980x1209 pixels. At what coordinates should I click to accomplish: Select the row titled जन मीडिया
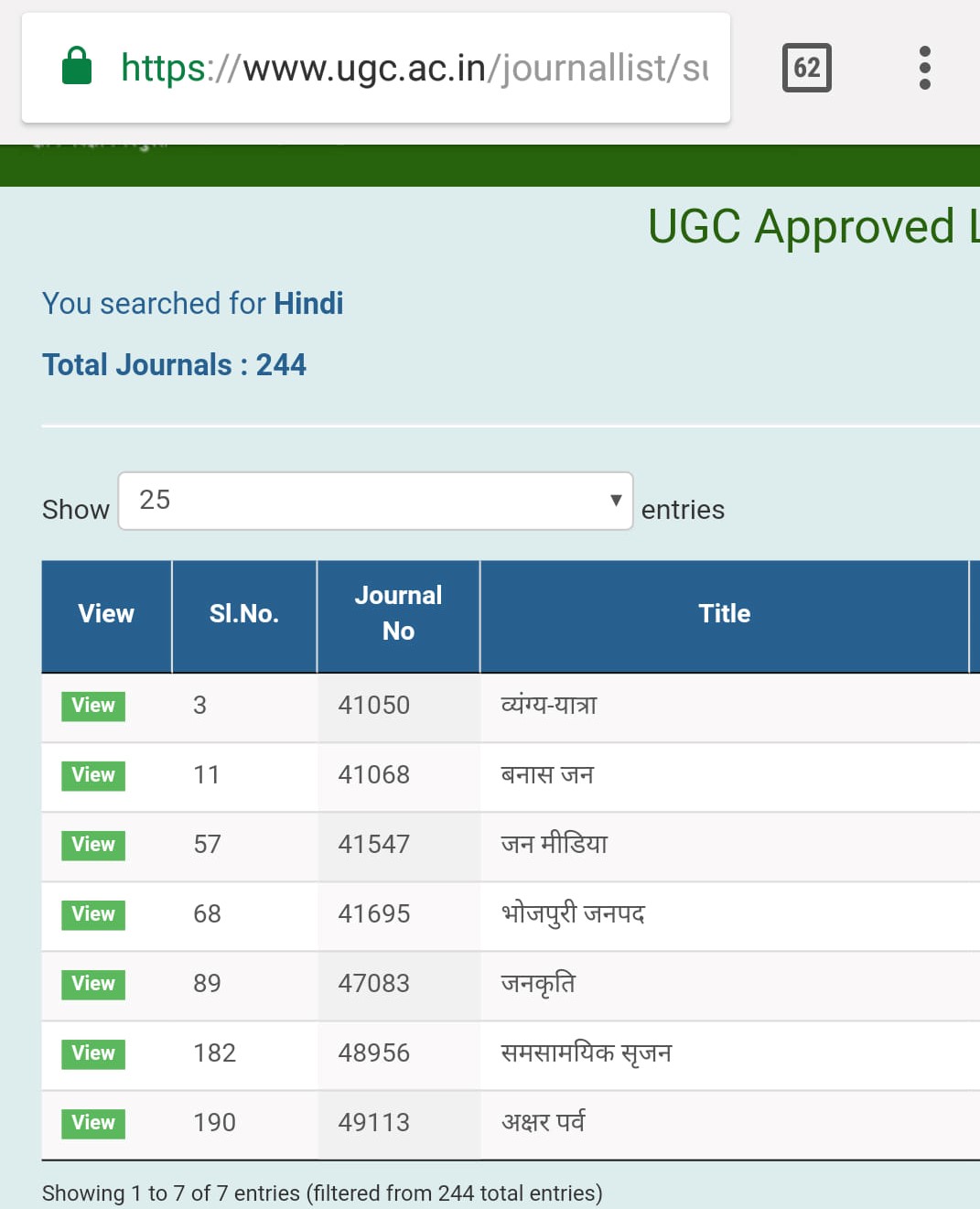[555, 845]
